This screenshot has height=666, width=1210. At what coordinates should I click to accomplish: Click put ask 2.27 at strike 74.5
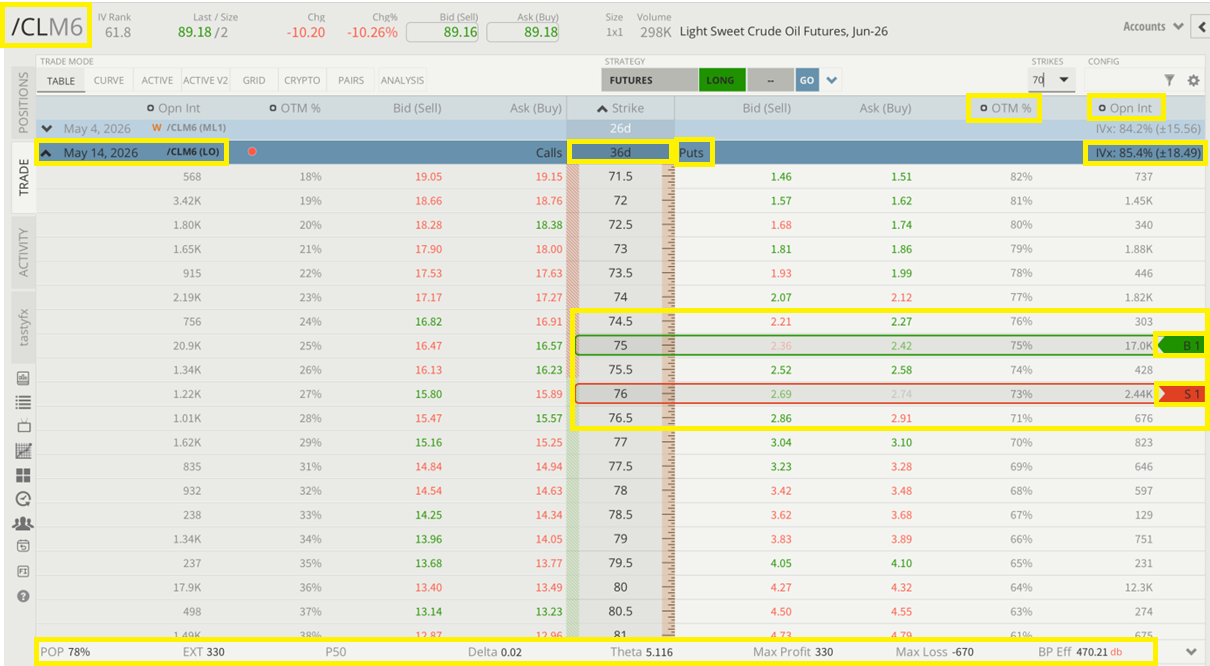pyautogui.click(x=902, y=322)
